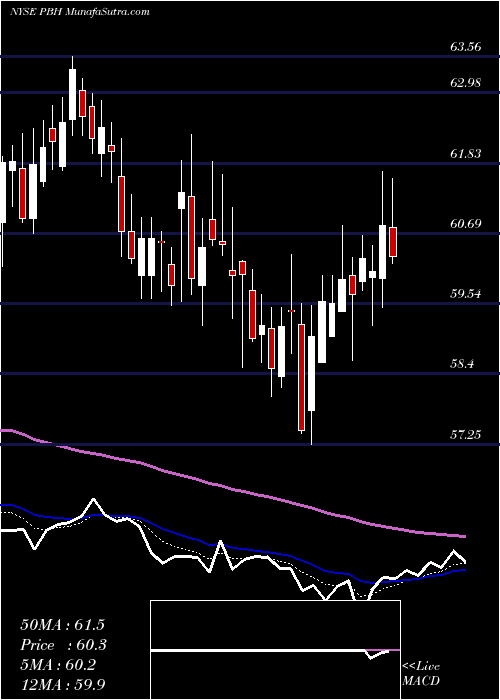Click the 61.83 price level label
The height and width of the screenshot is (700, 500).
(x=466, y=154)
